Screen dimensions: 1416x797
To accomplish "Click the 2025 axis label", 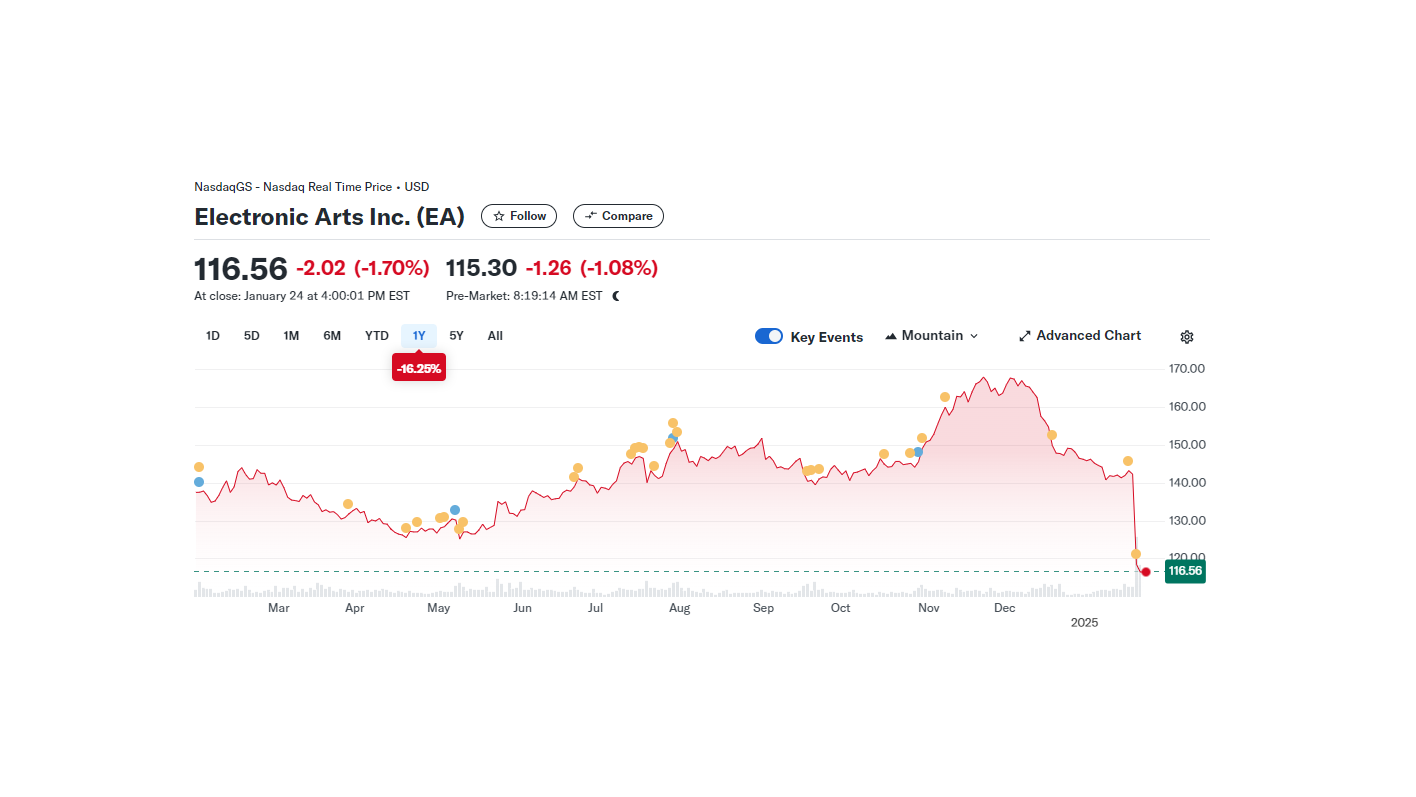I will pyautogui.click(x=1084, y=623).
